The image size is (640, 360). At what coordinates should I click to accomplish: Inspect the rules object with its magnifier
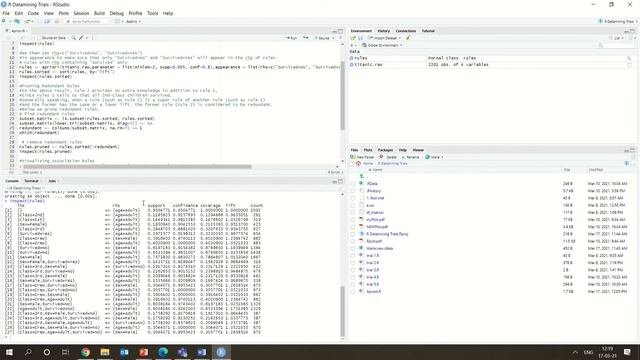(629, 58)
